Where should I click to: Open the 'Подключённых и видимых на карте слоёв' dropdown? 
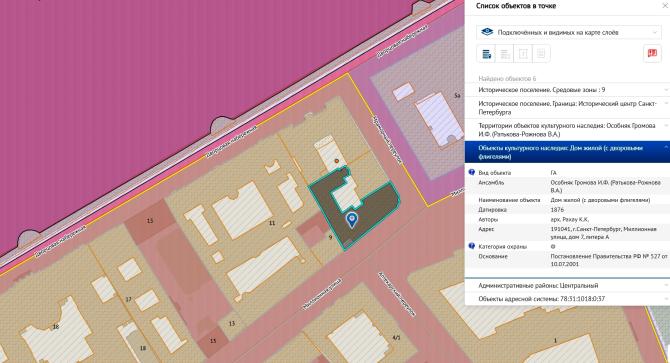pos(568,32)
